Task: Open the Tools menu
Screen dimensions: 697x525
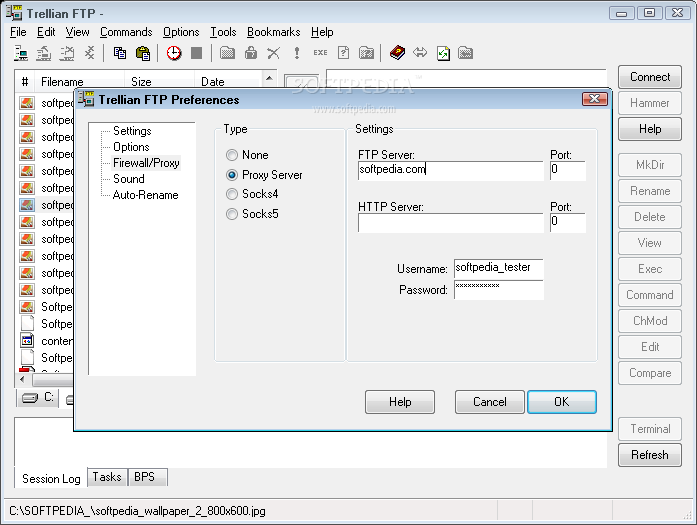Action: pos(223,32)
